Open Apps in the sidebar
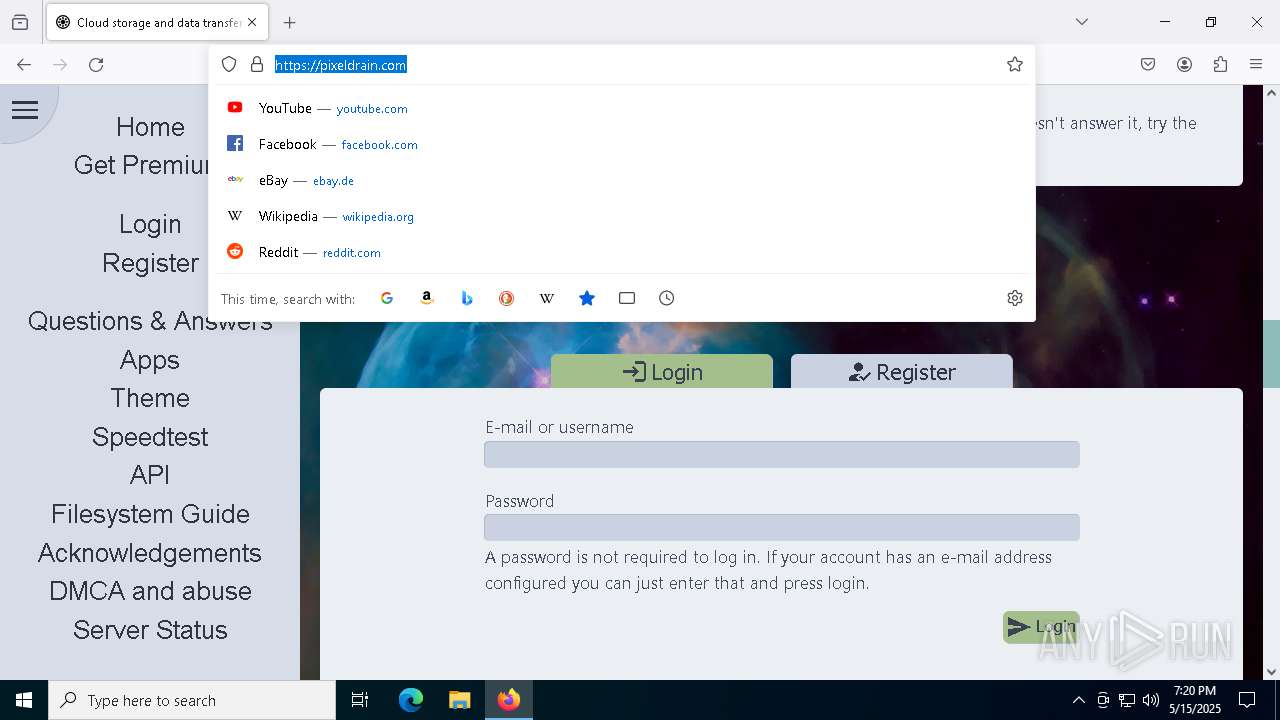 tap(150, 360)
